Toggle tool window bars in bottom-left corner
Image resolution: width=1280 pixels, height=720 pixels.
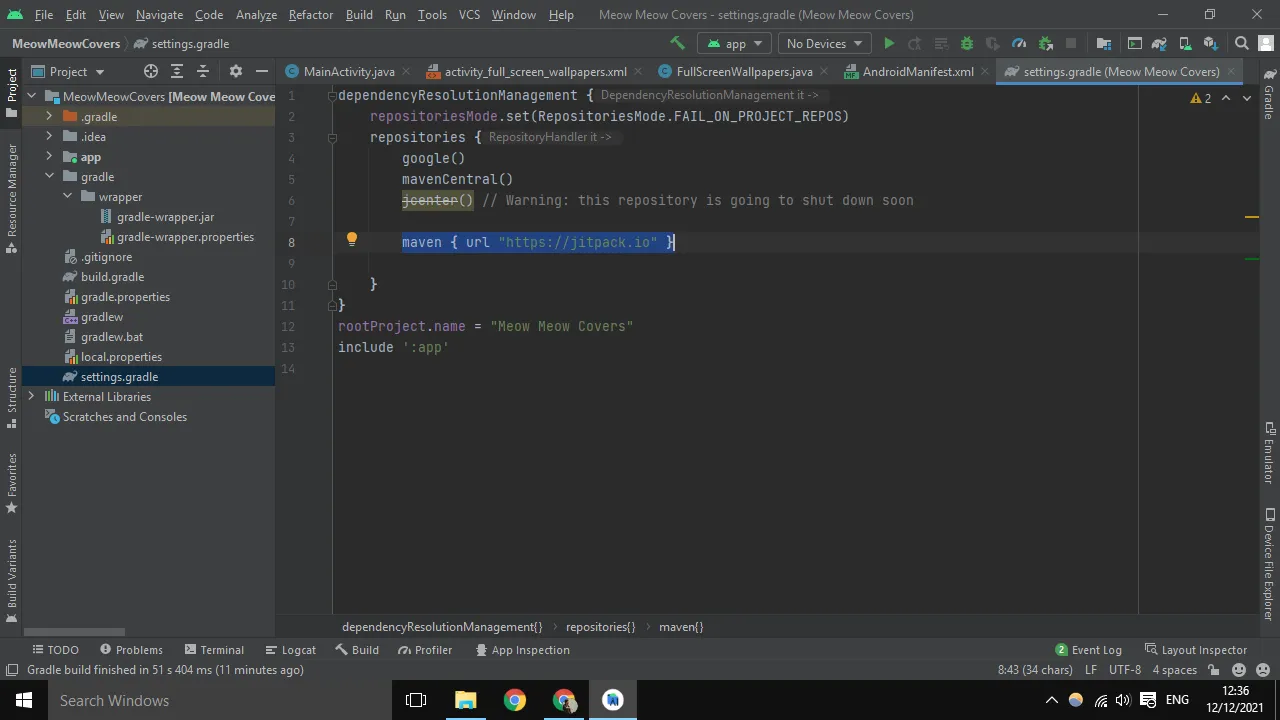pos(12,670)
